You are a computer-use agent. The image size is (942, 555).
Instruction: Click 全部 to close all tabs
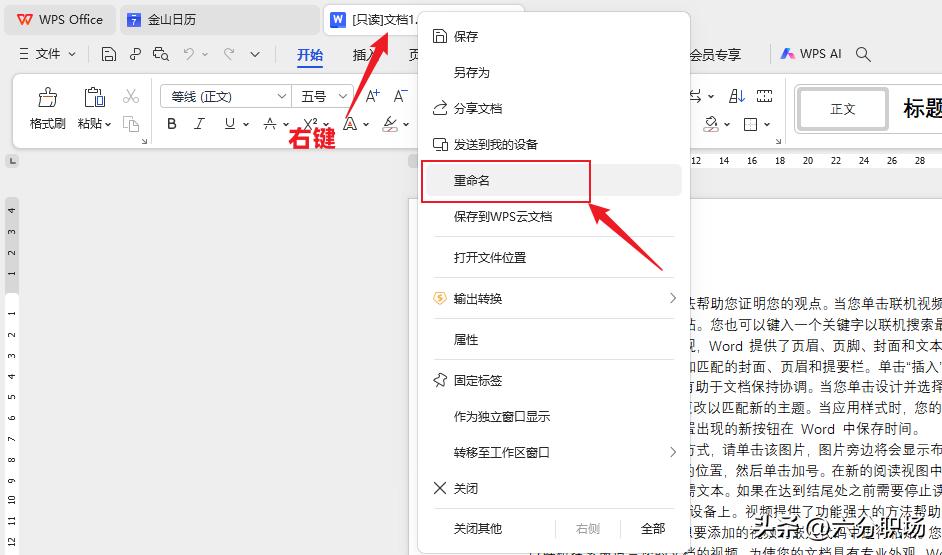coord(653,529)
